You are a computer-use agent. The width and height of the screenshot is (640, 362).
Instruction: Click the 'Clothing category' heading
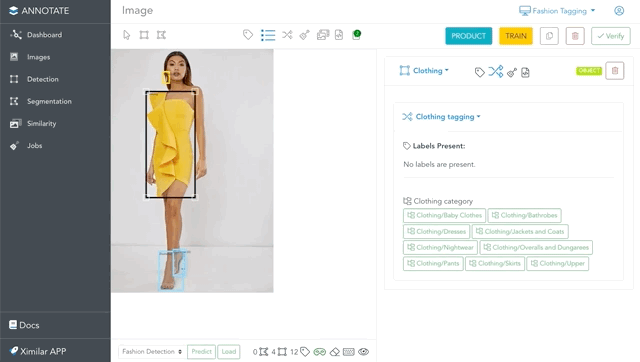point(443,201)
